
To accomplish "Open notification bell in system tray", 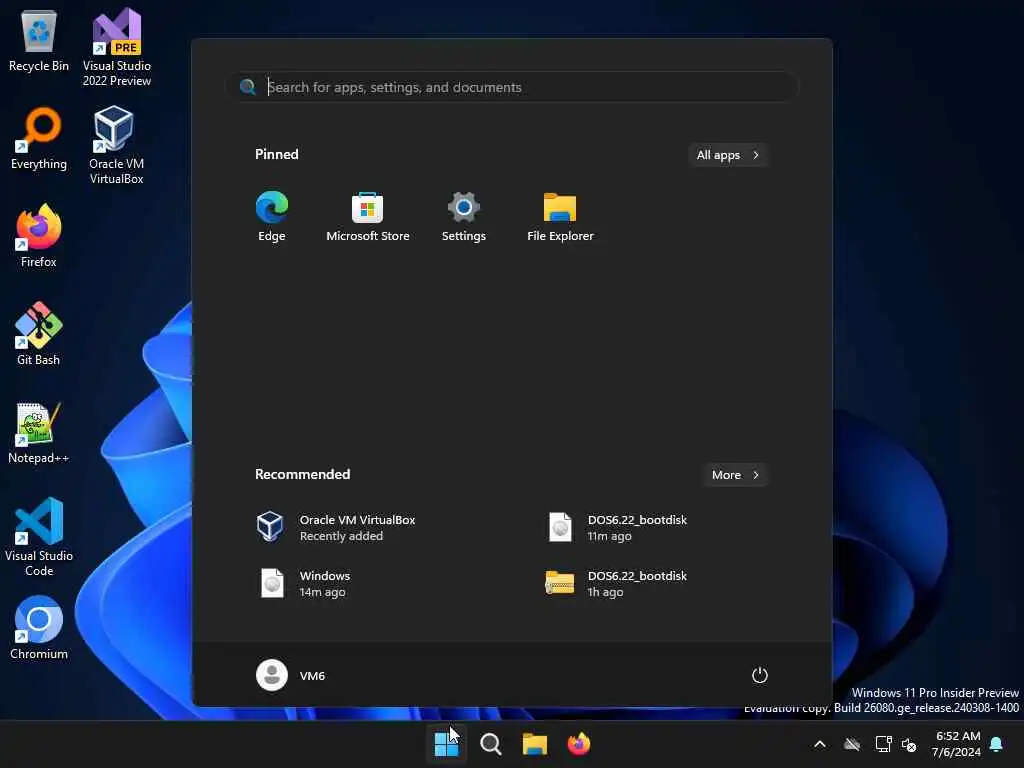I will (997, 744).
